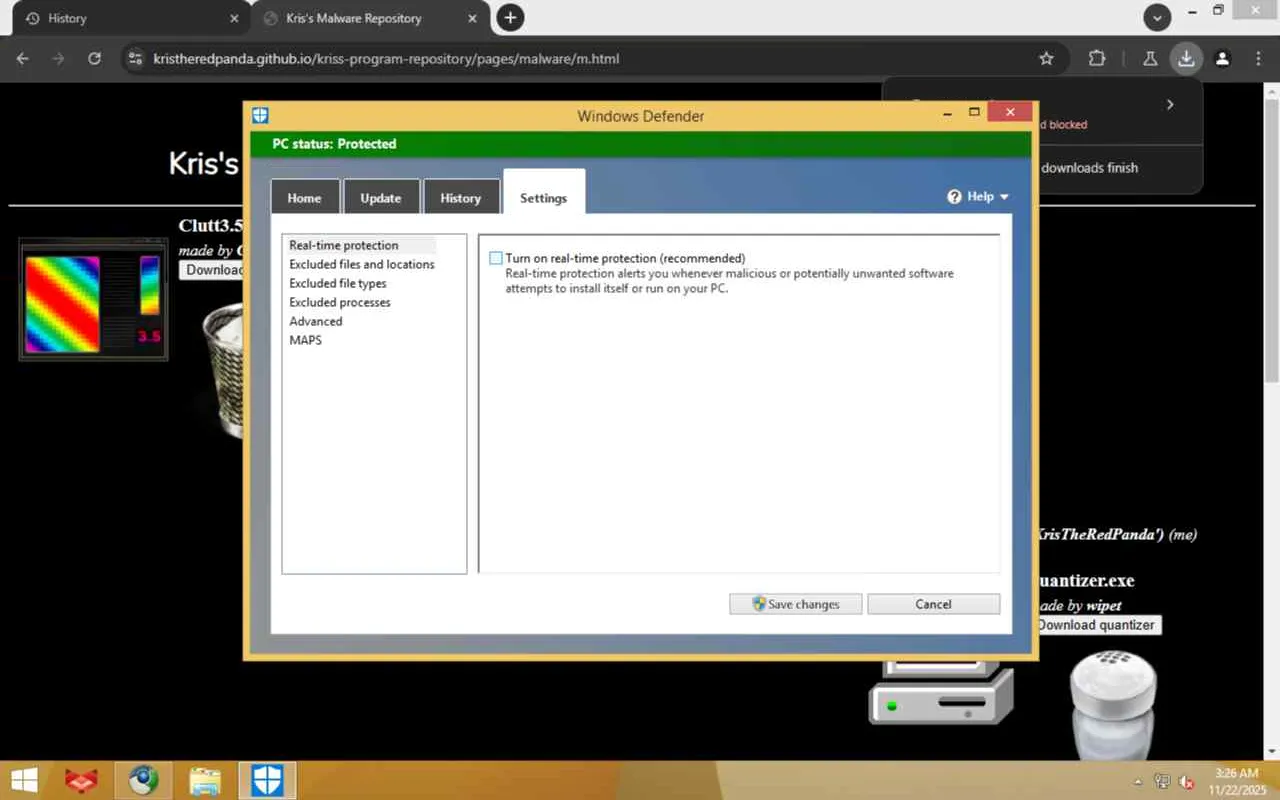1280x800 pixels.
Task: Click the Help question mark icon
Action: coord(954,197)
